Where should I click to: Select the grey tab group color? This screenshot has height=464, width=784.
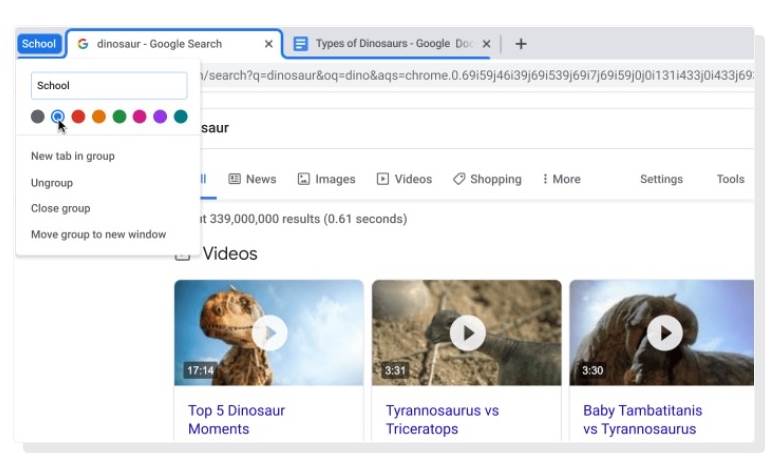38,117
